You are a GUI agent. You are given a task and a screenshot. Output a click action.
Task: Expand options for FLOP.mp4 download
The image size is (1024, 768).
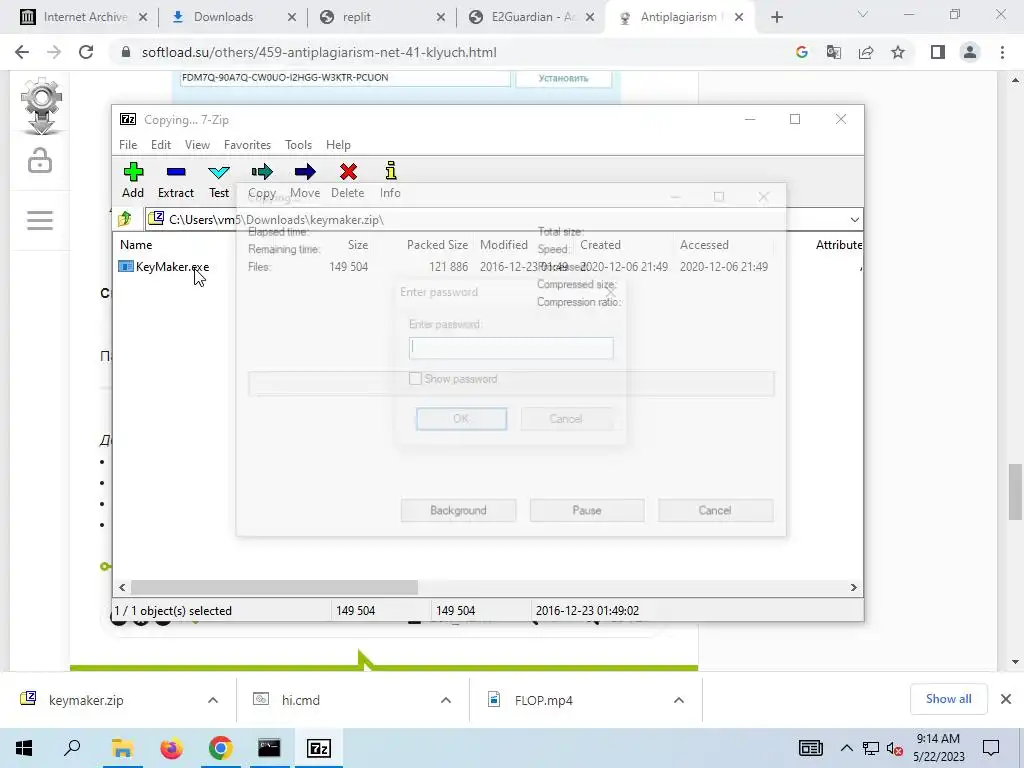(679, 700)
